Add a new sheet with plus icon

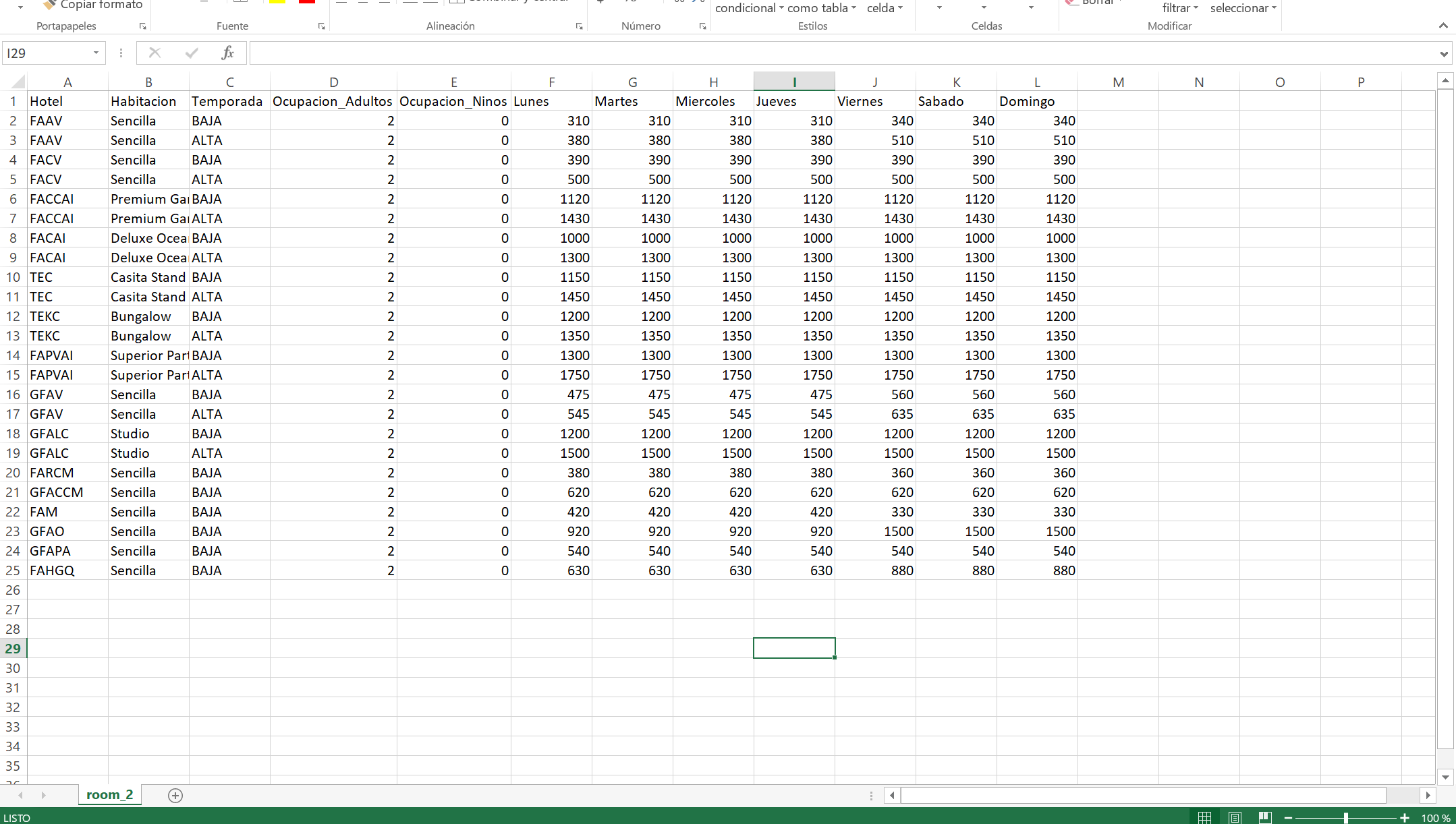click(175, 796)
